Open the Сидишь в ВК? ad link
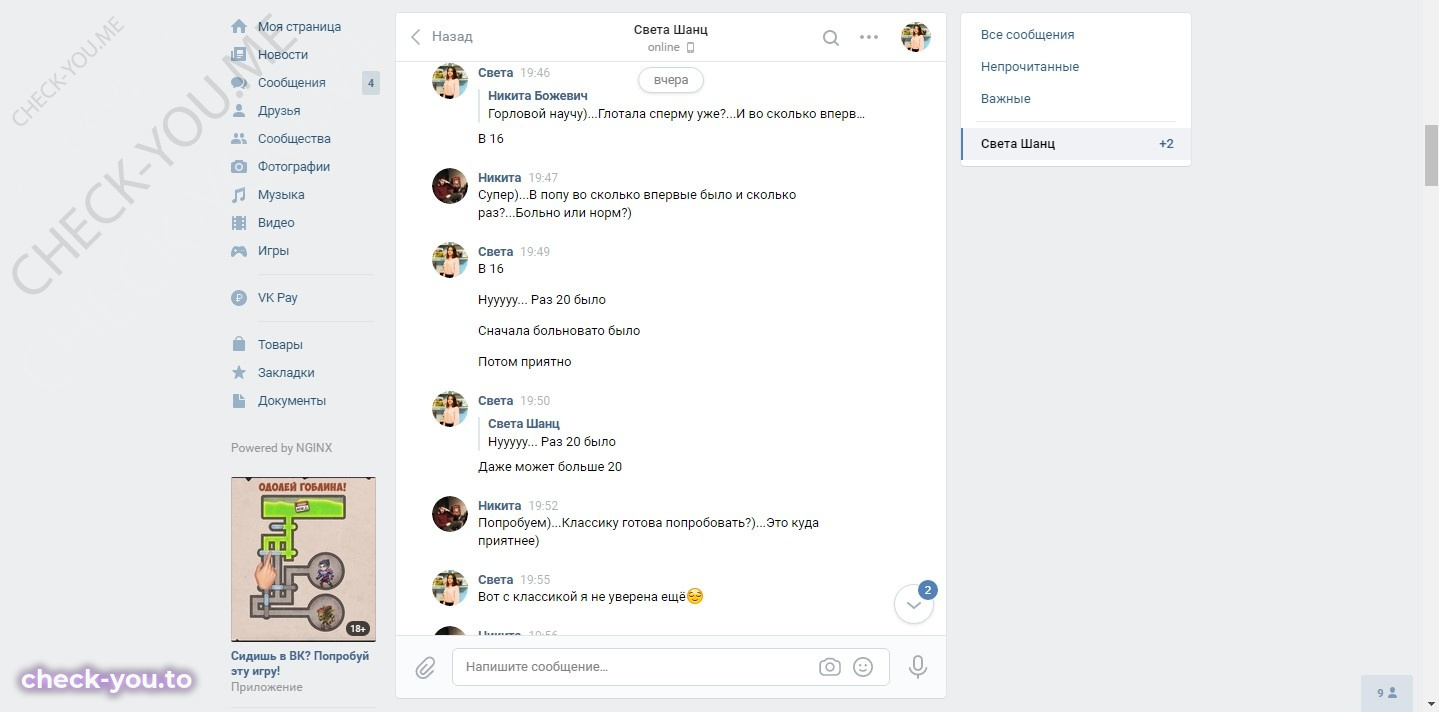This screenshot has width=1439, height=712. (x=300, y=663)
